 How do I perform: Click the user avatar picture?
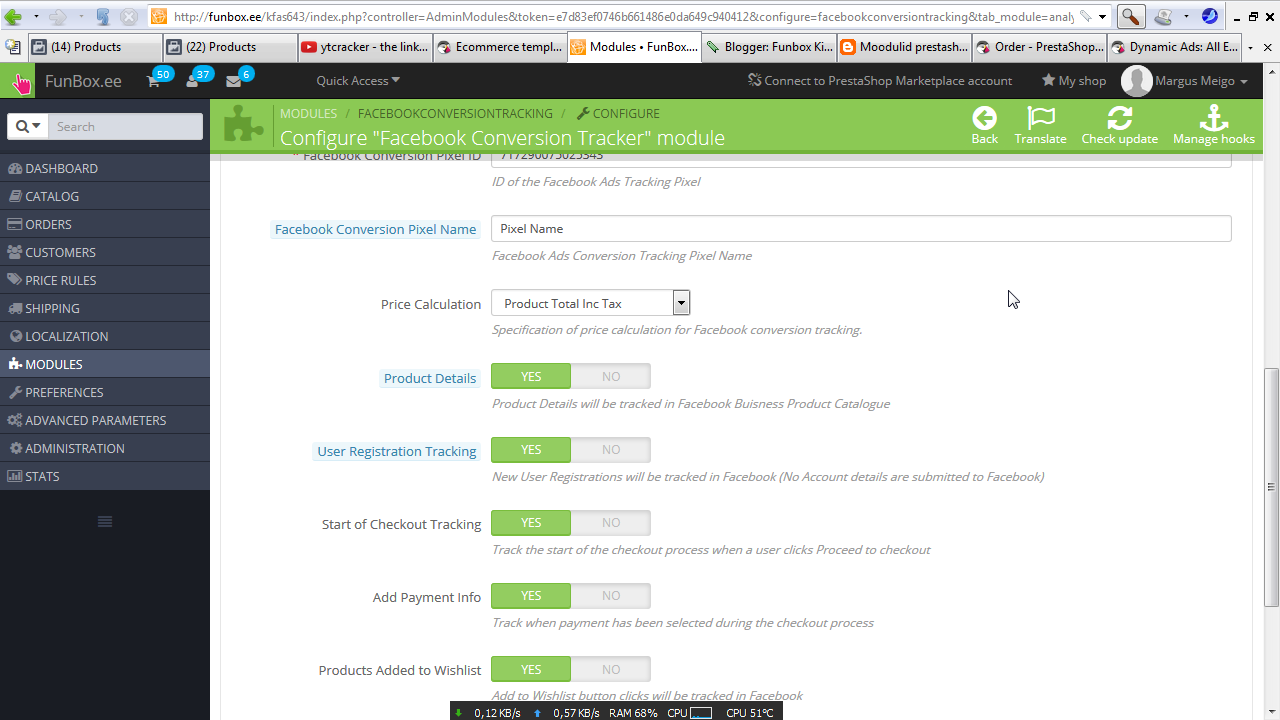[1136, 81]
